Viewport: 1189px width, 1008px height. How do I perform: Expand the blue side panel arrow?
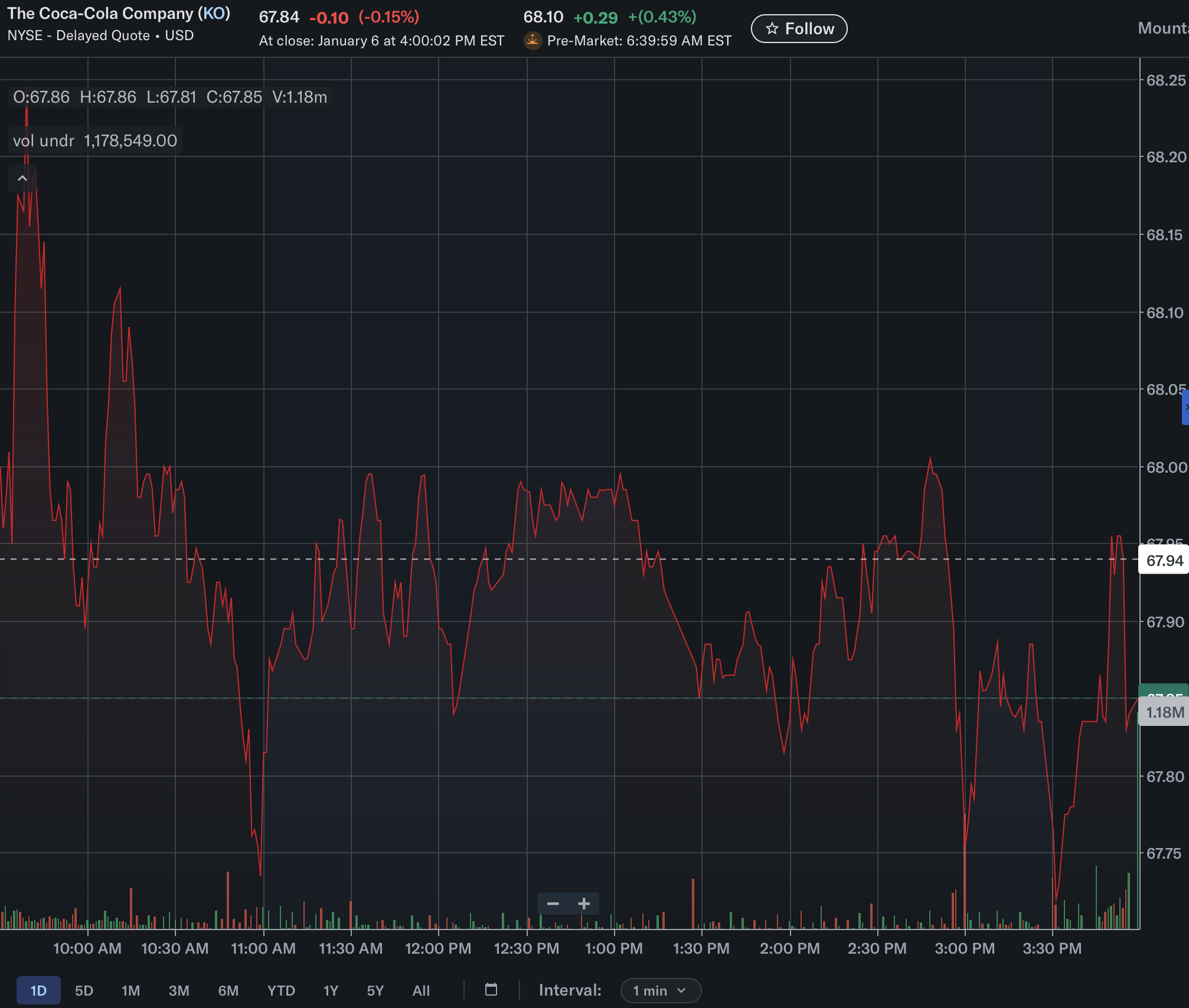click(1185, 407)
